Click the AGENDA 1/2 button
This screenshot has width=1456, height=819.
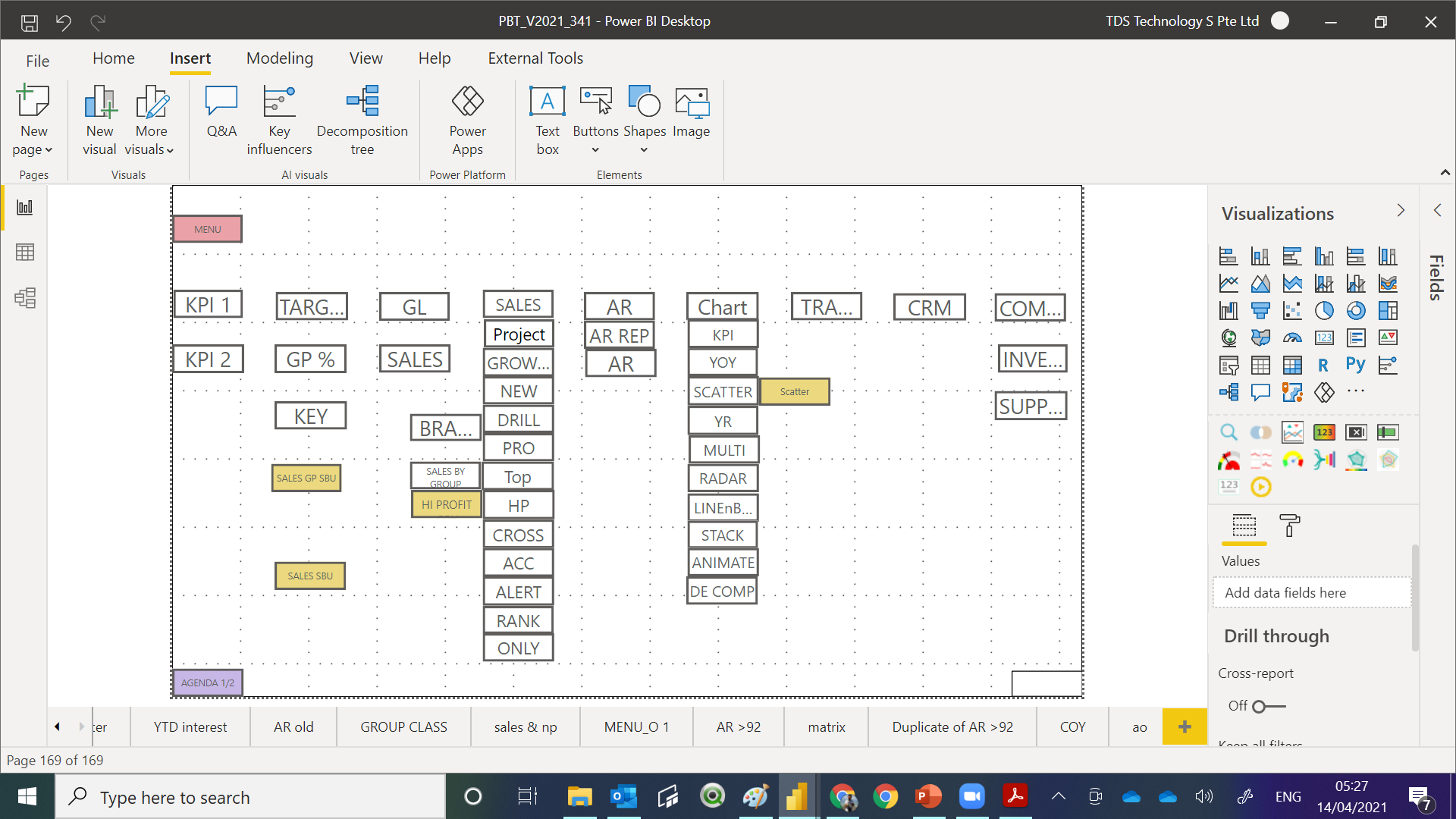(208, 682)
